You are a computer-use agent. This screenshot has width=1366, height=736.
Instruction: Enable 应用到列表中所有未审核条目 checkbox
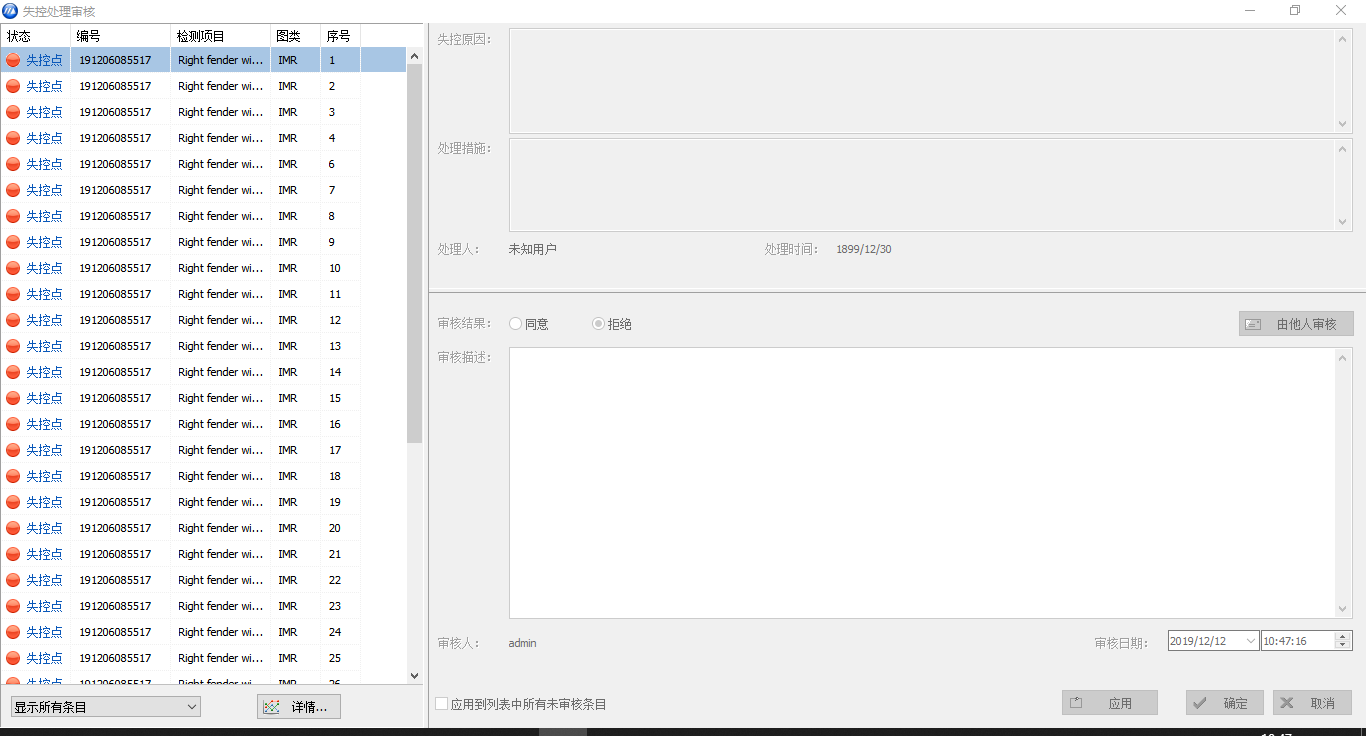click(442, 704)
